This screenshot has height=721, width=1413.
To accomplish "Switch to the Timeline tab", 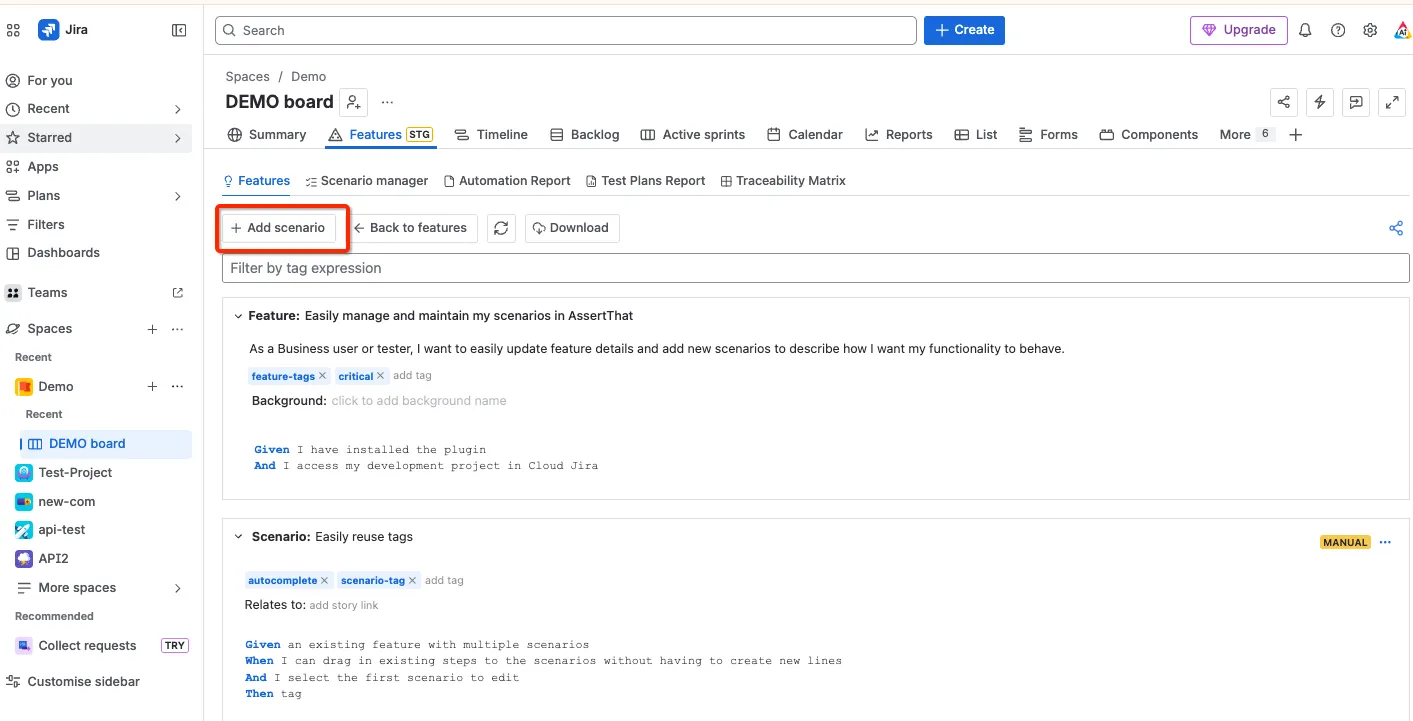I will [x=491, y=135].
